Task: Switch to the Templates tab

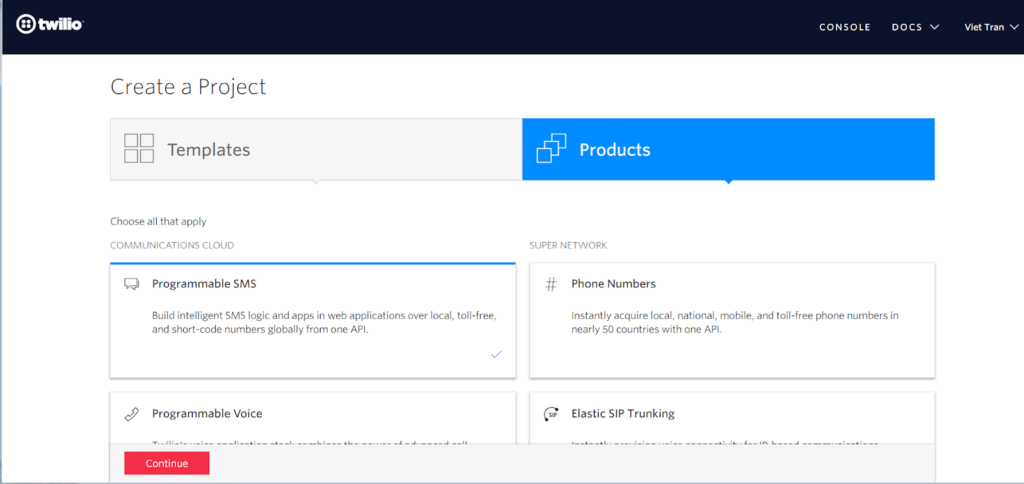Action: (x=316, y=149)
